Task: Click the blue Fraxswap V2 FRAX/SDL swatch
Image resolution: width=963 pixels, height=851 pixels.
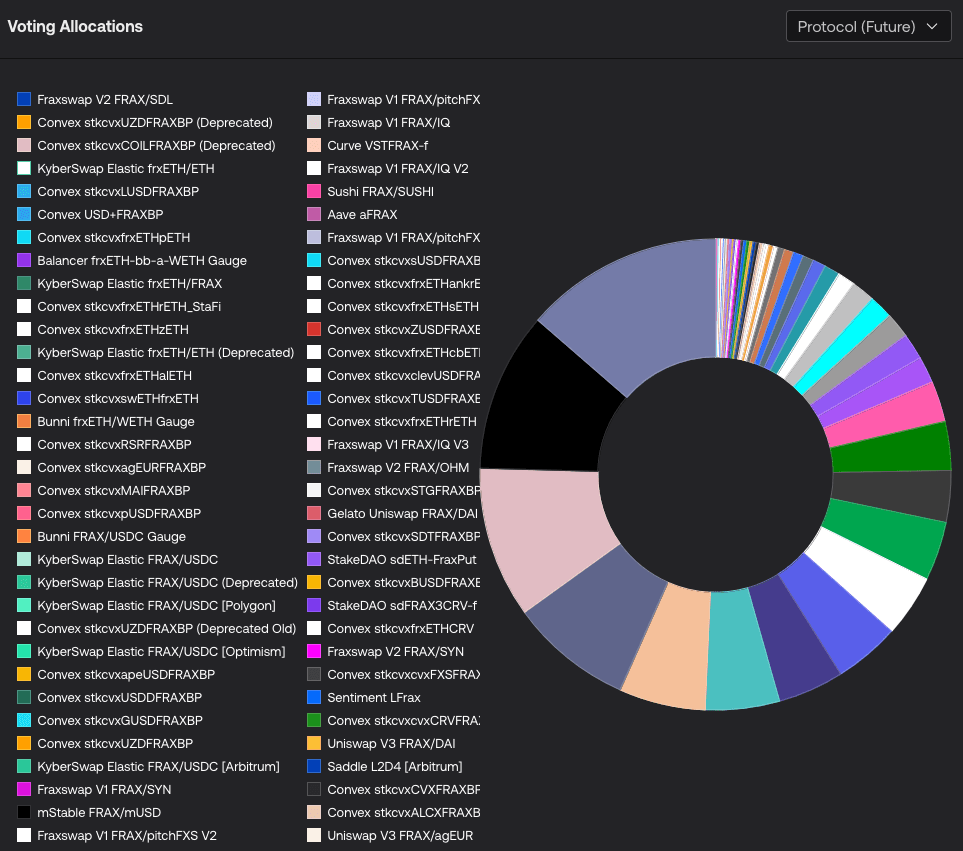Action: 24,99
